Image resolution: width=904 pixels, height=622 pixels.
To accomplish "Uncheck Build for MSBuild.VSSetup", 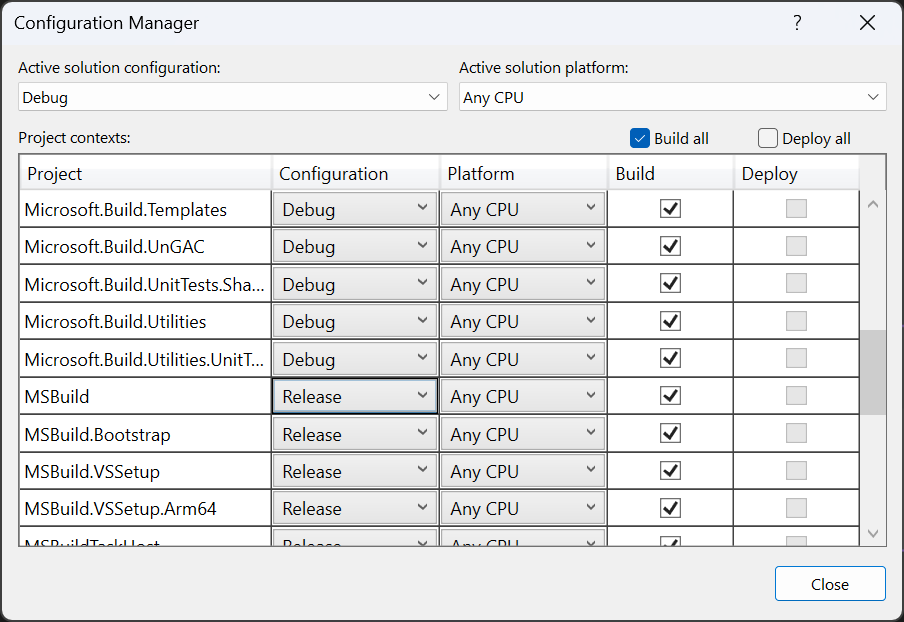I will pyautogui.click(x=670, y=470).
